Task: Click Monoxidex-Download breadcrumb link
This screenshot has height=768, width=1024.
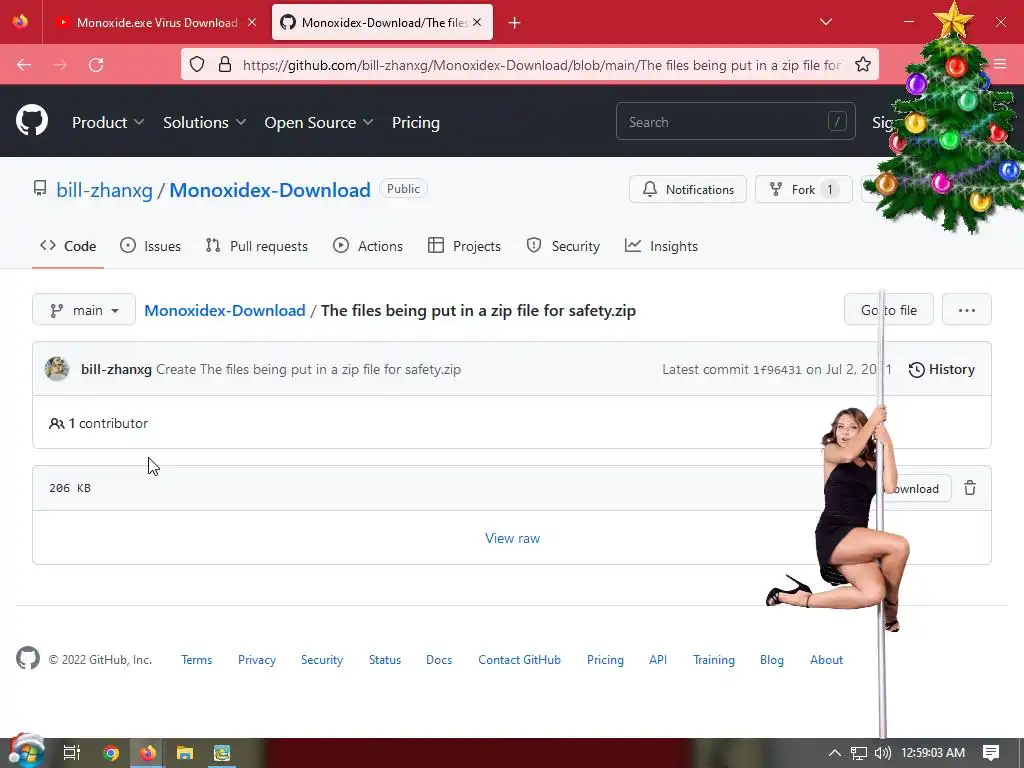Action: pos(225,310)
